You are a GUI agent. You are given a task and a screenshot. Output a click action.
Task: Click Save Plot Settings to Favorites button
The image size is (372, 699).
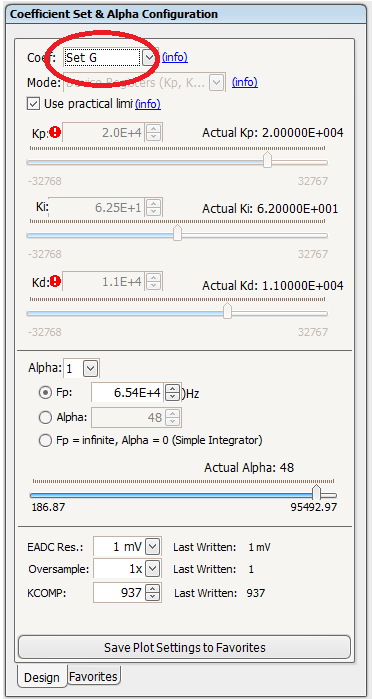(x=184, y=647)
